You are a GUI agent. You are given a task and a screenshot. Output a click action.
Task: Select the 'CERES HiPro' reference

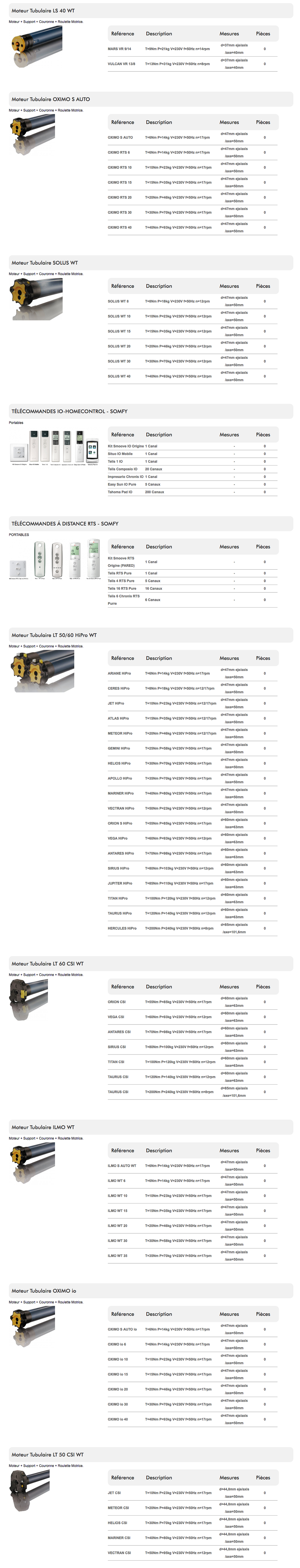click(119, 689)
